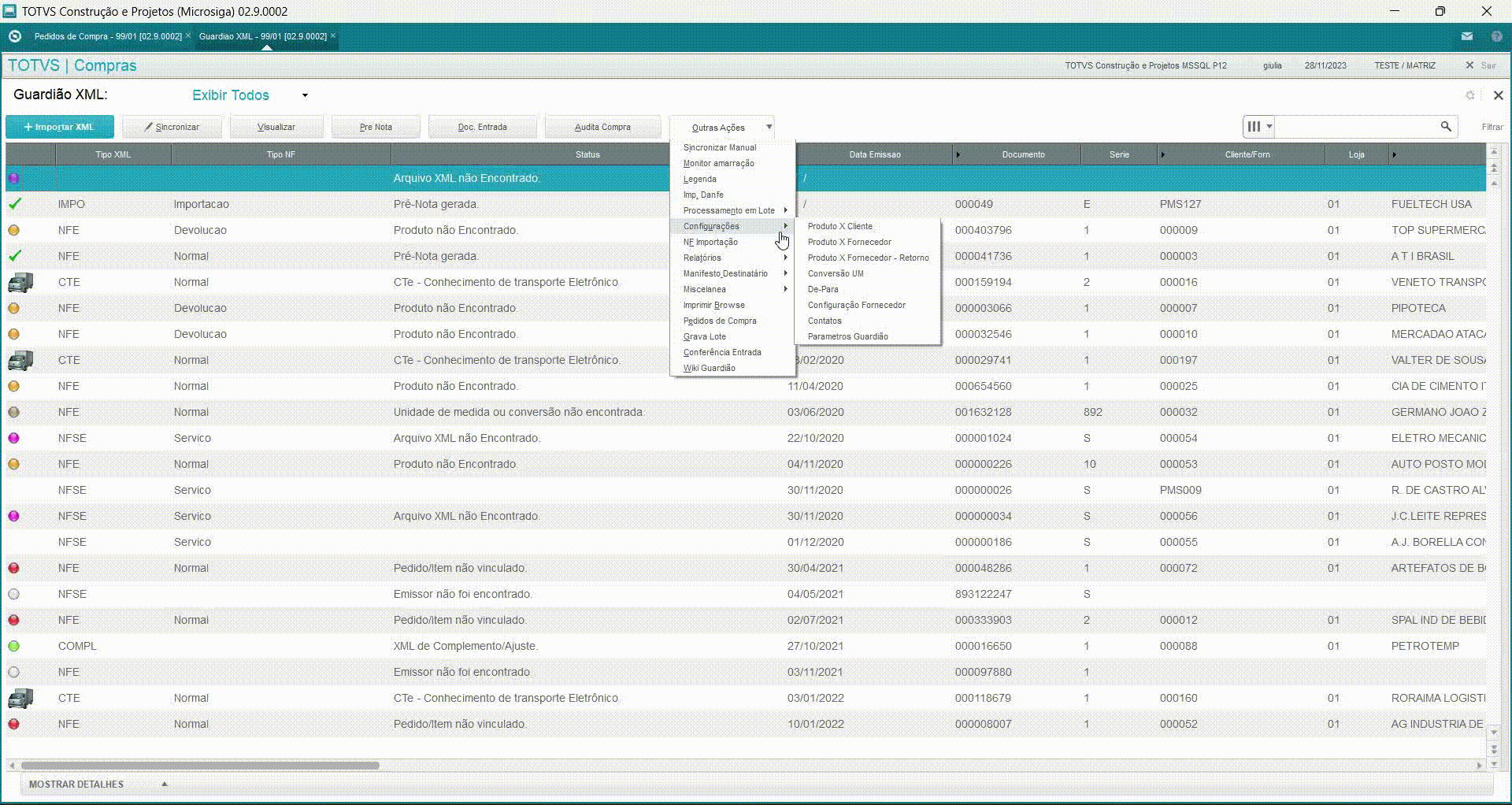This screenshot has height=805, width=1512.
Task: Click the search magnifier icon
Action: (x=1446, y=126)
